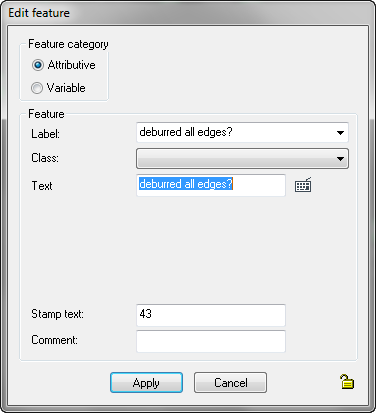Click the yellow padlock icon
The image size is (376, 413).
click(x=347, y=382)
